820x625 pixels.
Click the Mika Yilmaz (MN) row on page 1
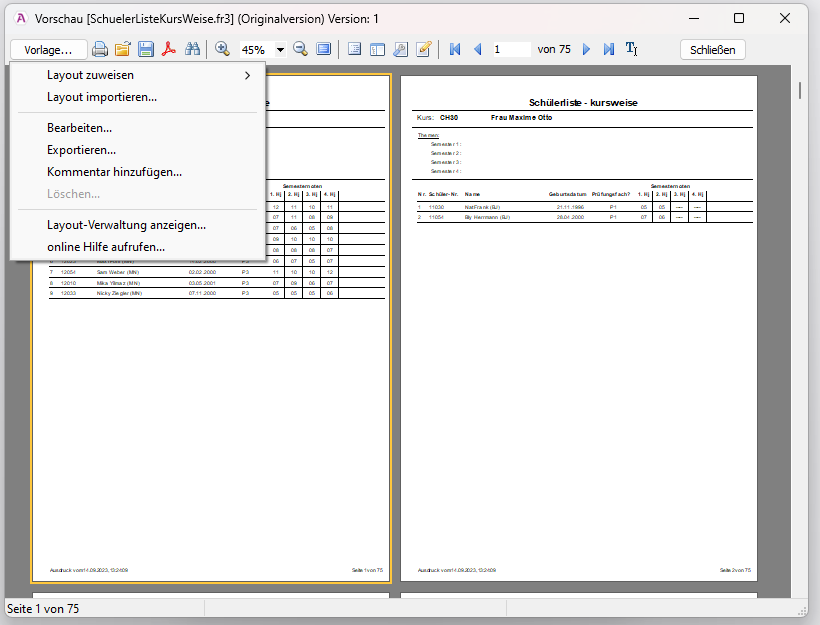(217, 283)
